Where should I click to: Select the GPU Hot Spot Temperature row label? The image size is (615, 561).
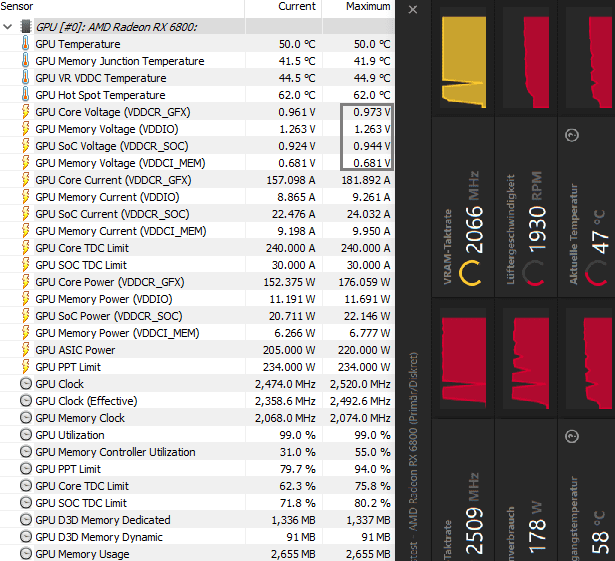[x=100, y=95]
